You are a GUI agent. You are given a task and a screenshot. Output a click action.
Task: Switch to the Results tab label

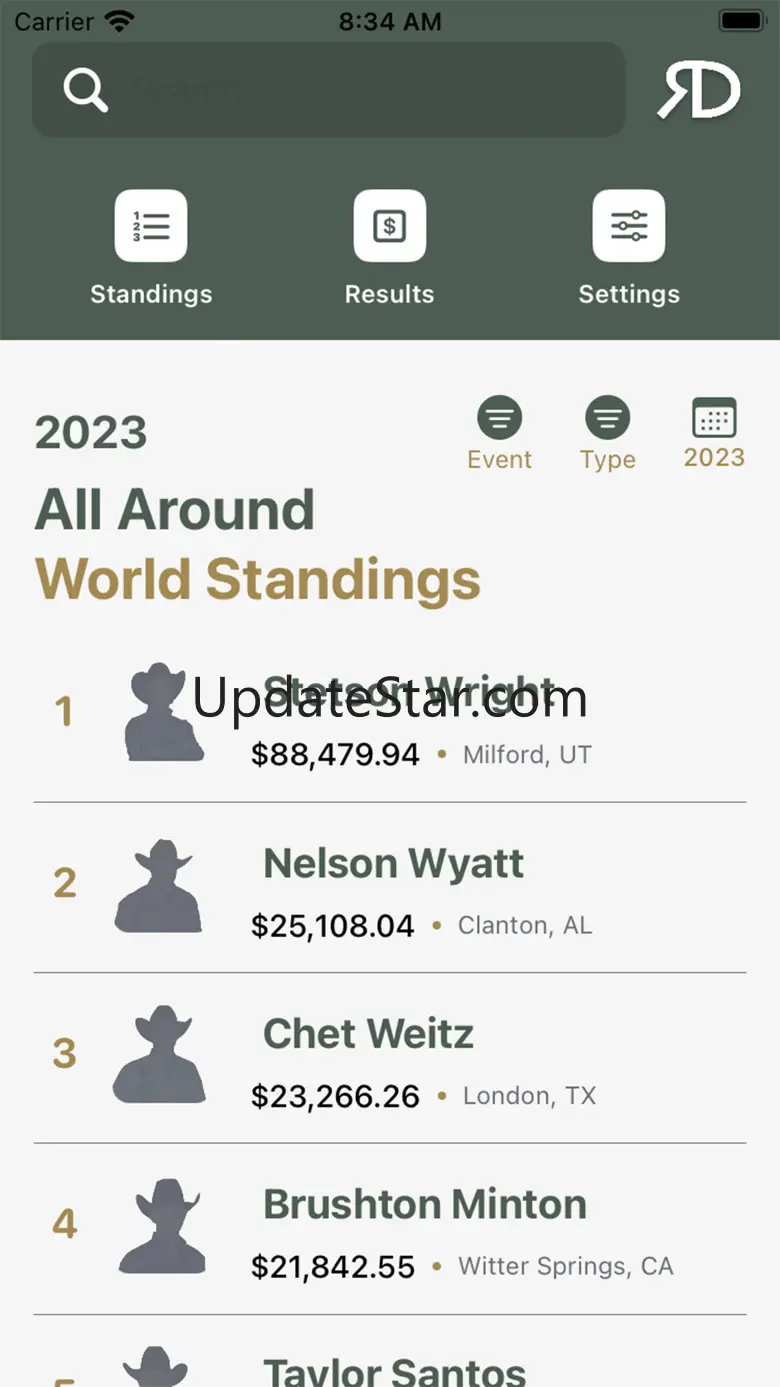pyautogui.click(x=390, y=294)
